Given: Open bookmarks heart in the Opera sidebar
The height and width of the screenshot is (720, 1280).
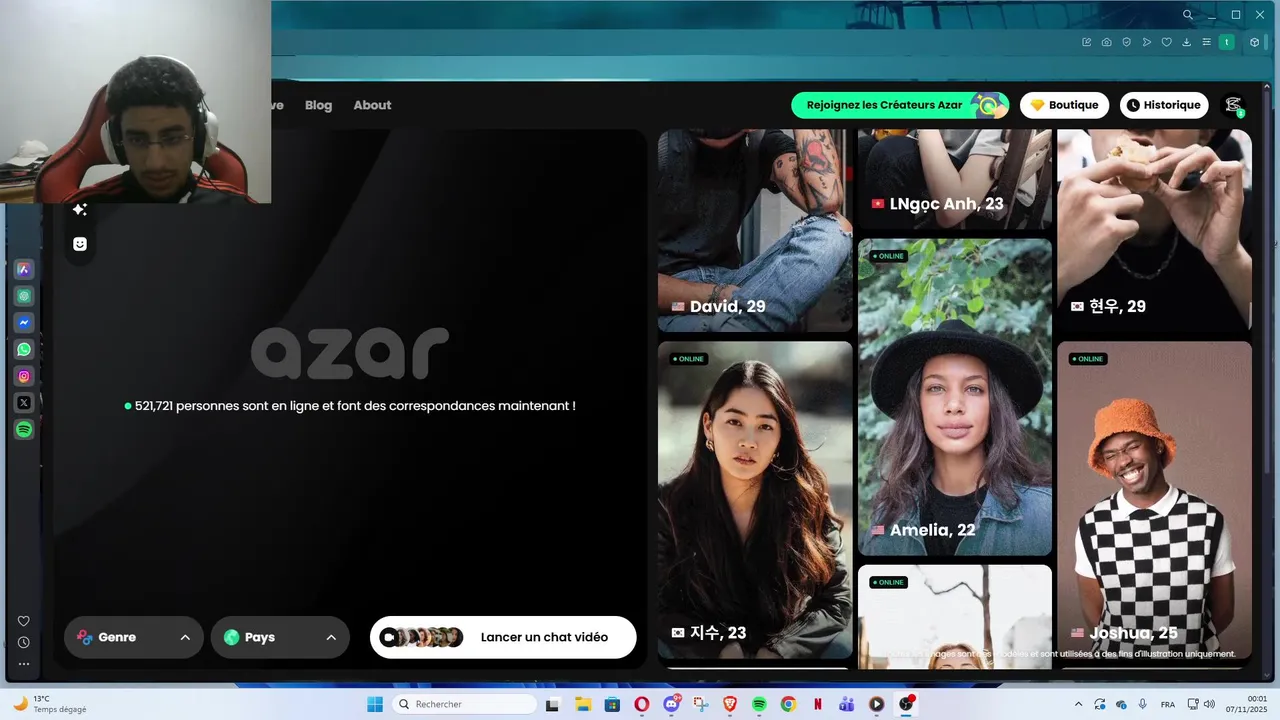Looking at the screenshot, I should point(24,621).
